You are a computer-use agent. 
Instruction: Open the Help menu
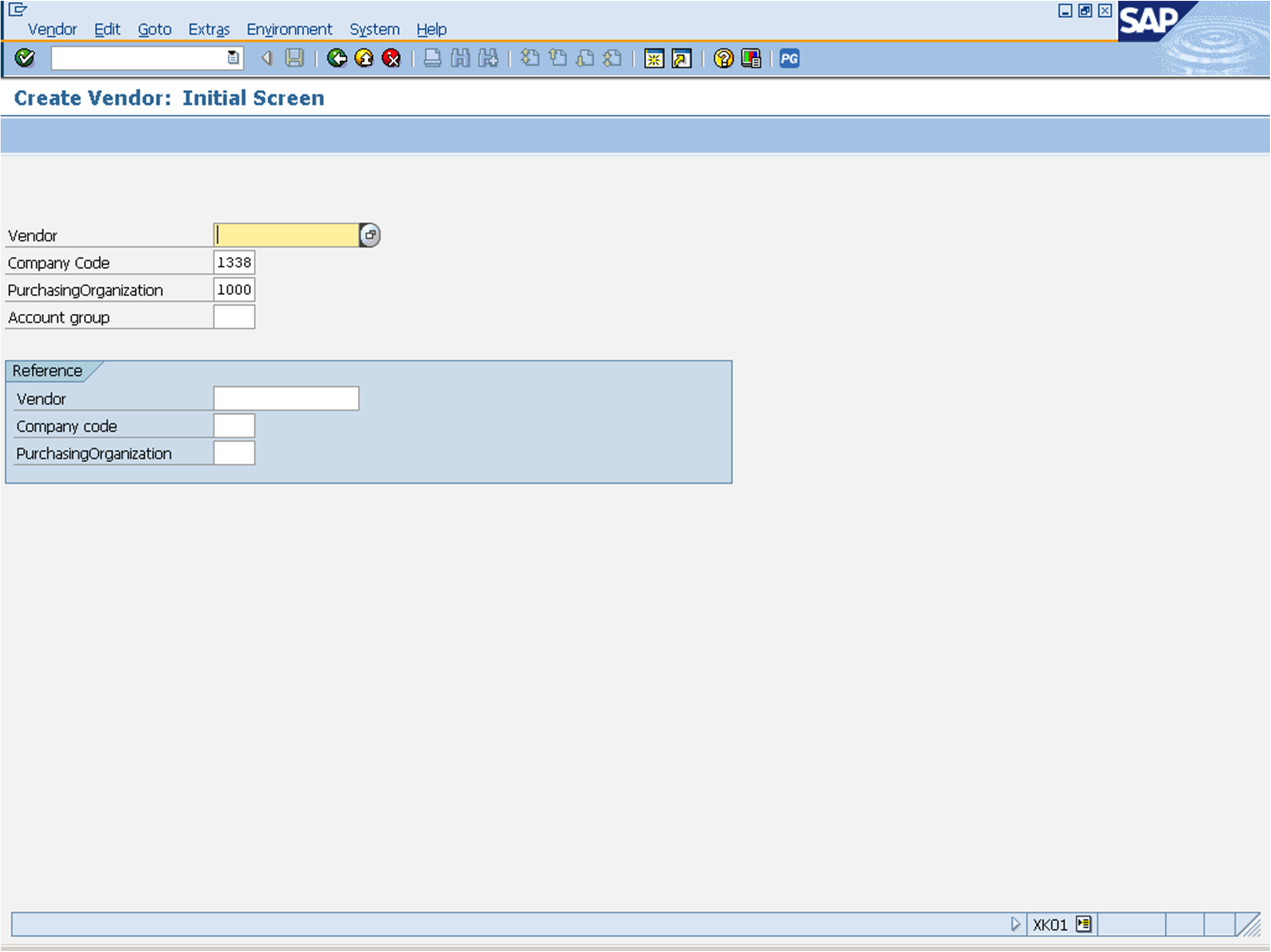click(x=431, y=30)
